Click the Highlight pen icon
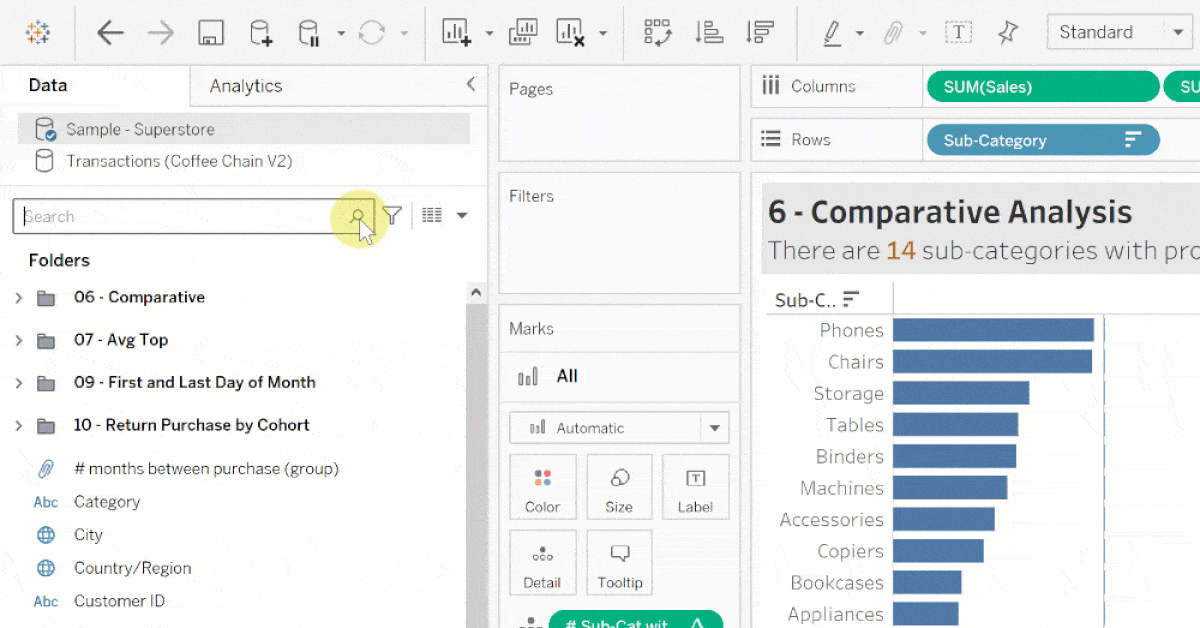The width and height of the screenshot is (1200, 628). coord(832,33)
